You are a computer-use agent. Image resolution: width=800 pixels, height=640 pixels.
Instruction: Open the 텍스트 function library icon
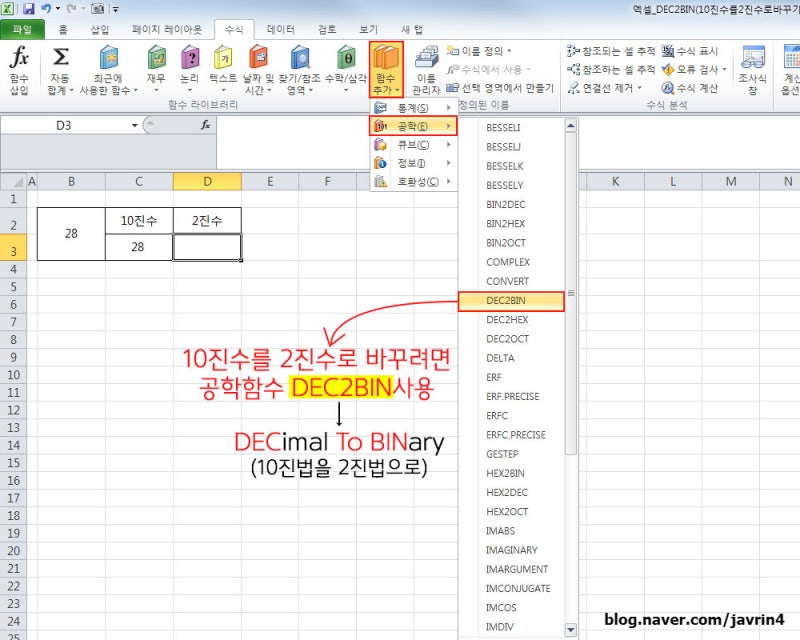(x=223, y=57)
